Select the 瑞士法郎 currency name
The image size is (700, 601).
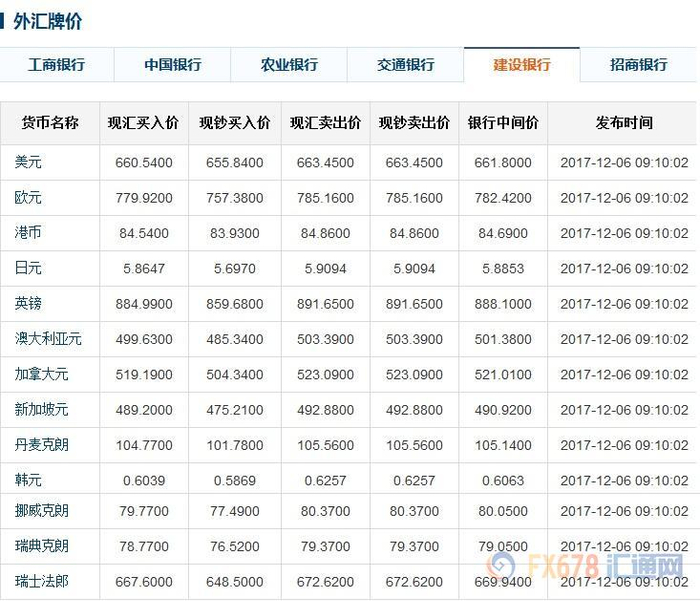tap(42, 581)
